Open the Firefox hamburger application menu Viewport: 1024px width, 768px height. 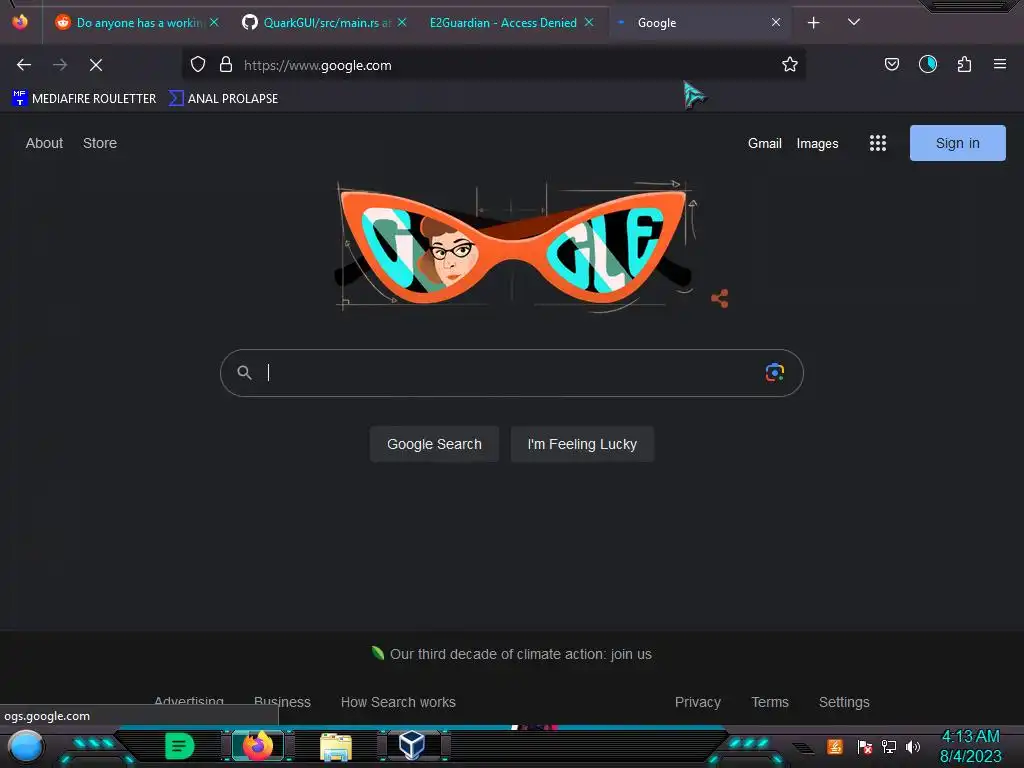(1000, 64)
